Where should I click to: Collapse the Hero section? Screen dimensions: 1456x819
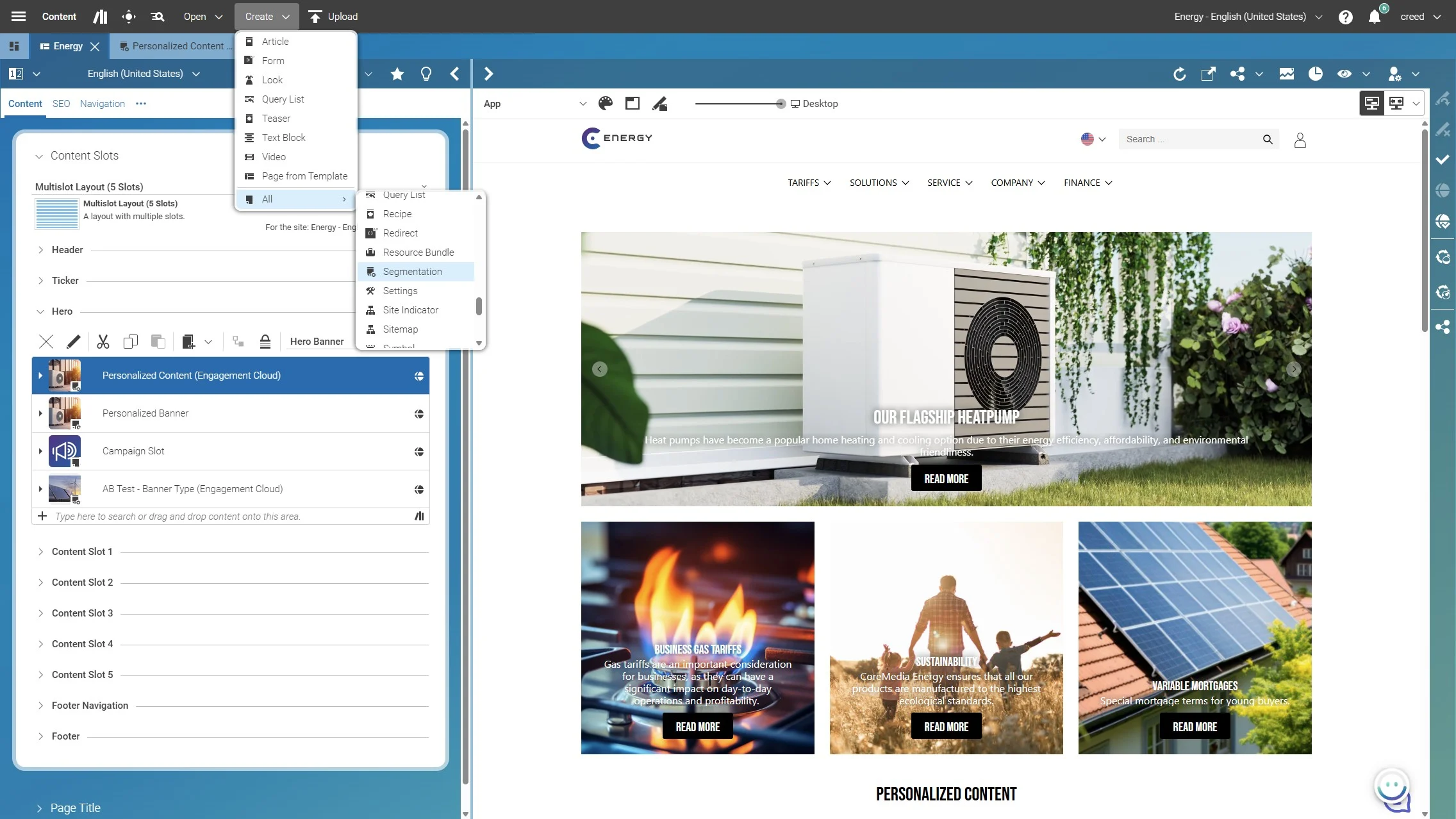click(x=40, y=311)
